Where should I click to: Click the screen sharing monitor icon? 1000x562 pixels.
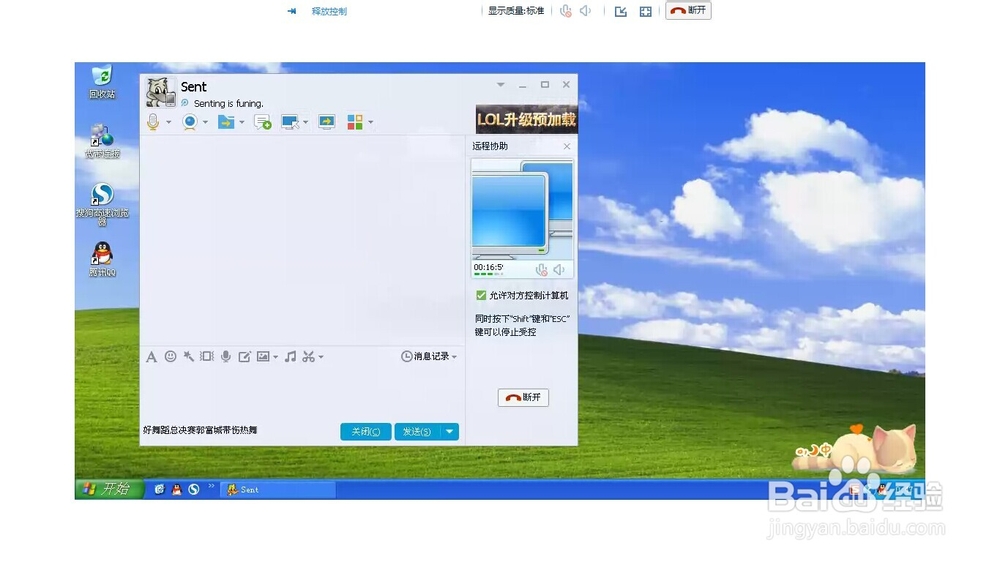coord(327,122)
